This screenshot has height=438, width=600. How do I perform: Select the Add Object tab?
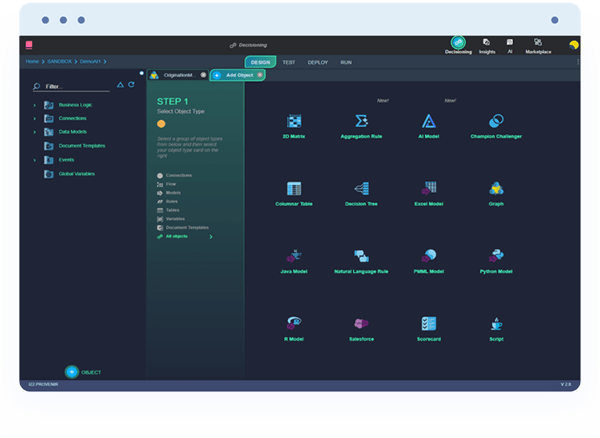pyautogui.click(x=237, y=75)
